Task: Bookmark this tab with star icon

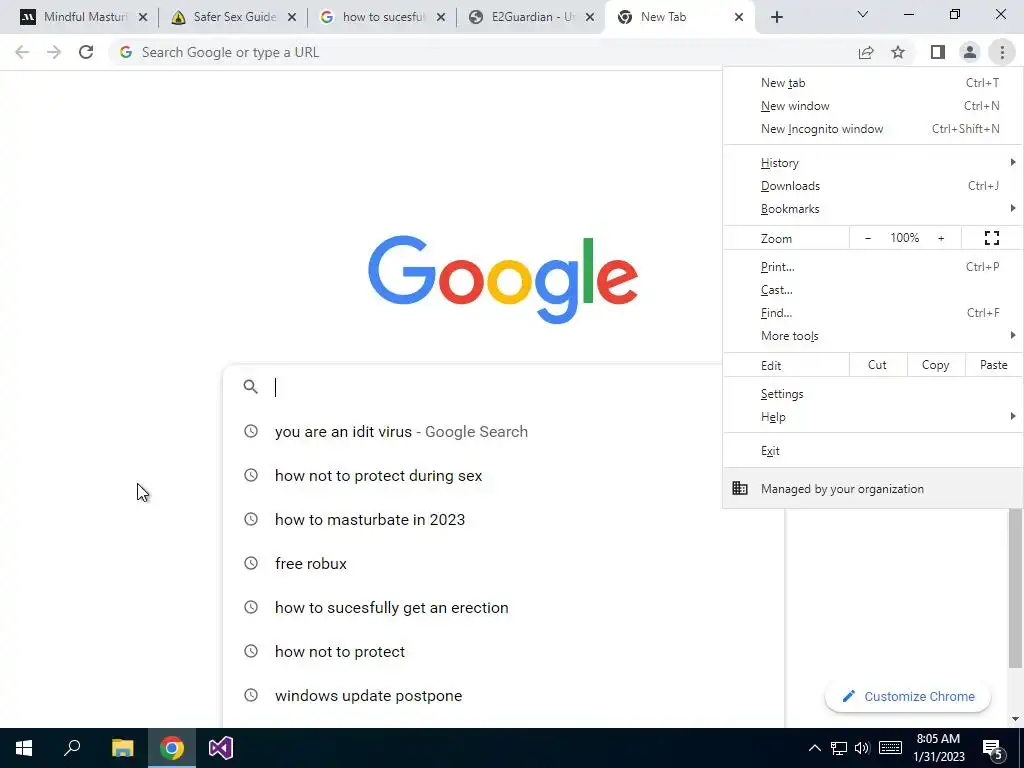Action: 898,52
